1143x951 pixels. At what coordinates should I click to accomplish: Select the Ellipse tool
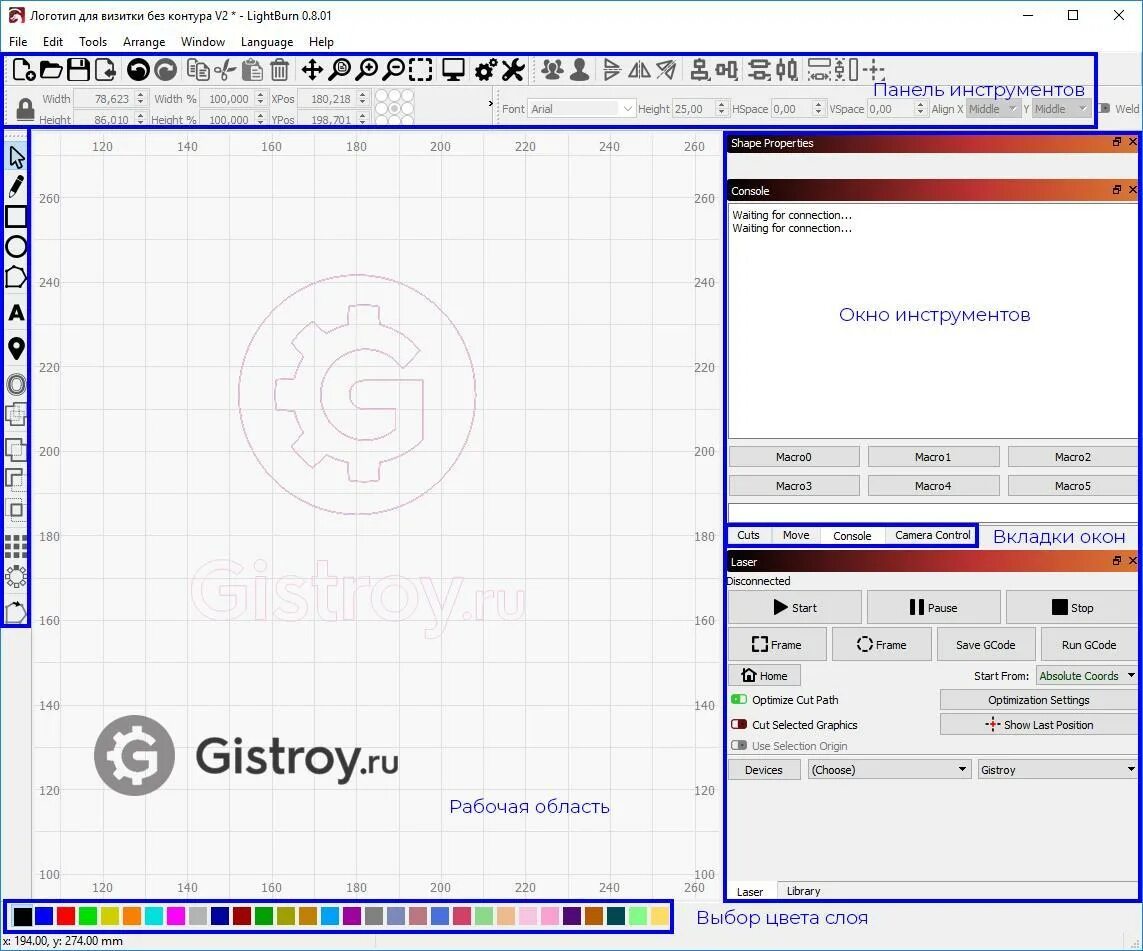point(16,246)
